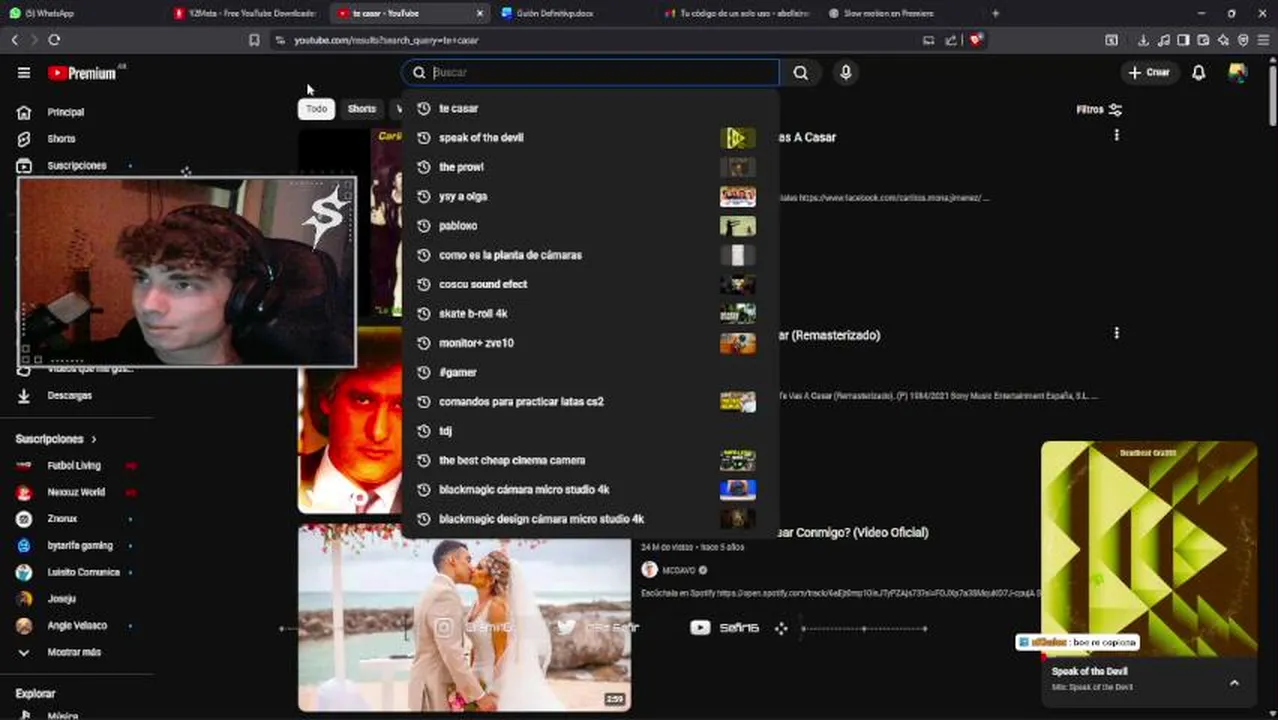The width and height of the screenshot is (1278, 720).
Task: Pick the "the prowl" suggestion
Action: tap(590, 167)
